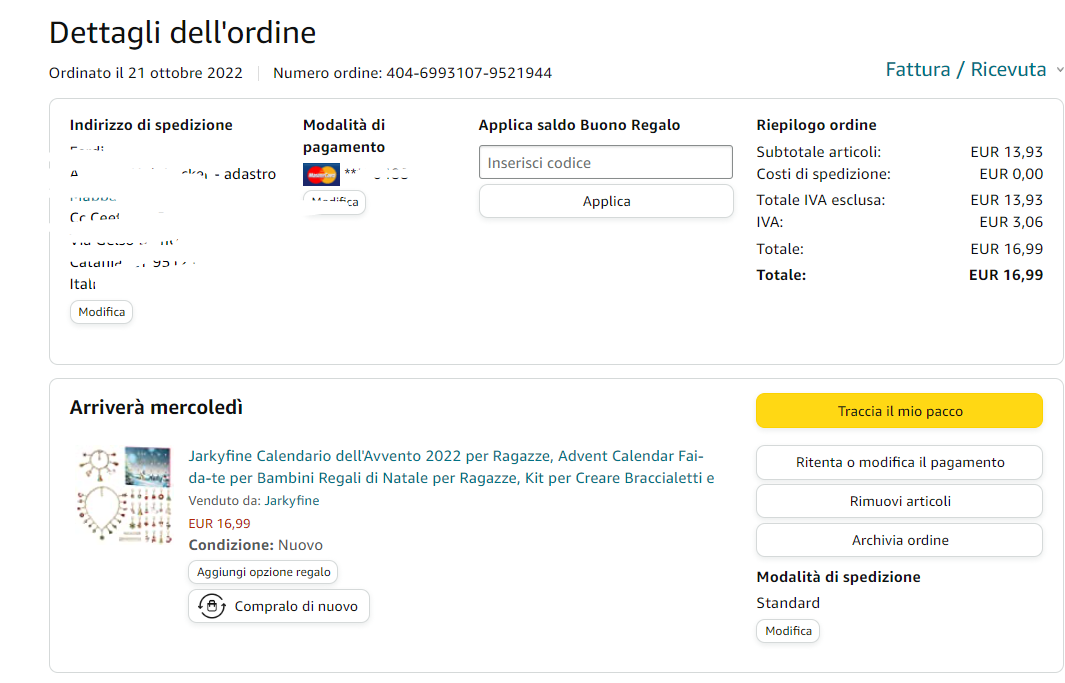Expand the Fattura / Ricevuta chevron arrow
1065x683 pixels.
click(1060, 70)
